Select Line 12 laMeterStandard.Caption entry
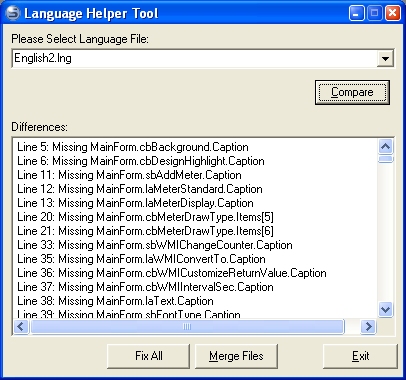This screenshot has width=406, height=380. 140,189
